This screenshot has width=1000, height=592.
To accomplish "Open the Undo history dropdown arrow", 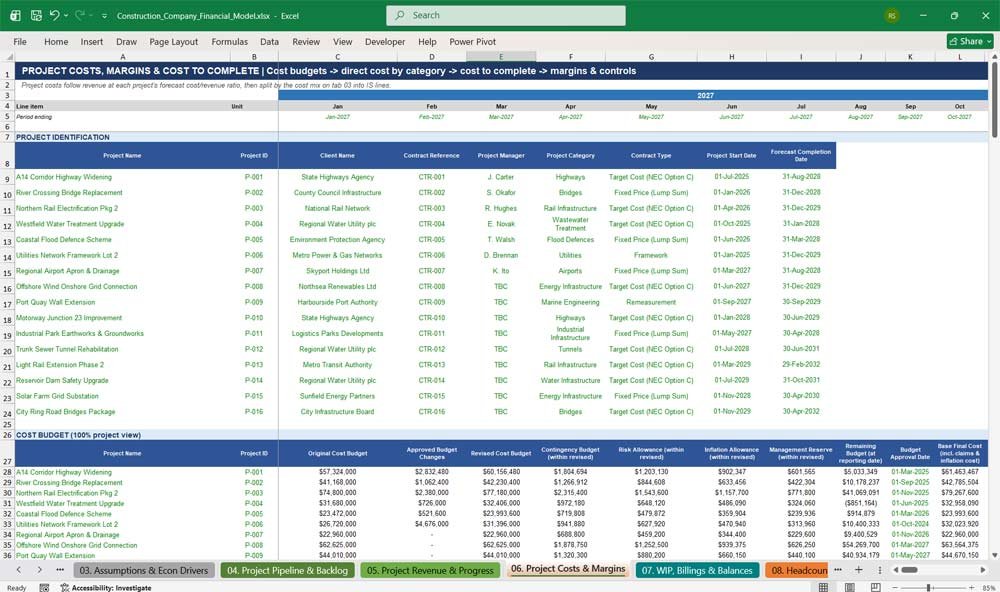I will (x=66, y=15).
